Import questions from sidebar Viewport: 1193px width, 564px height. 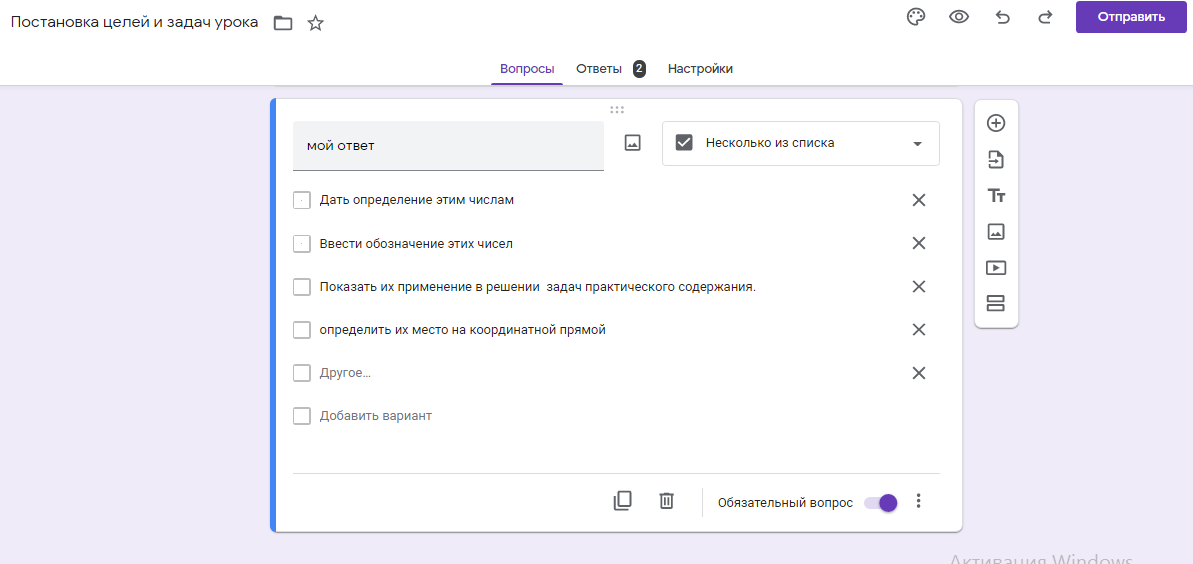click(x=996, y=160)
